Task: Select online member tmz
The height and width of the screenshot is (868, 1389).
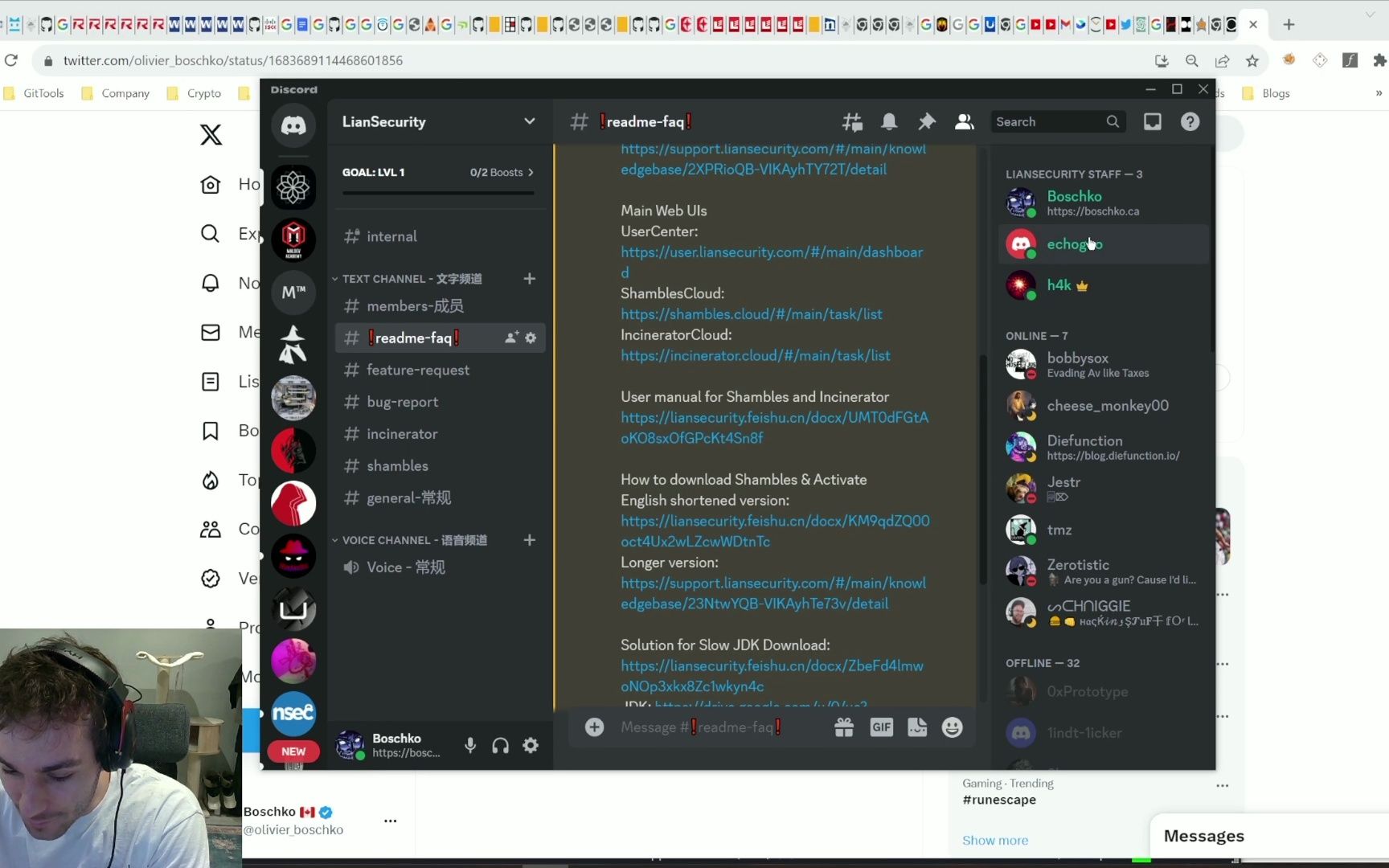Action: (x=1103, y=530)
